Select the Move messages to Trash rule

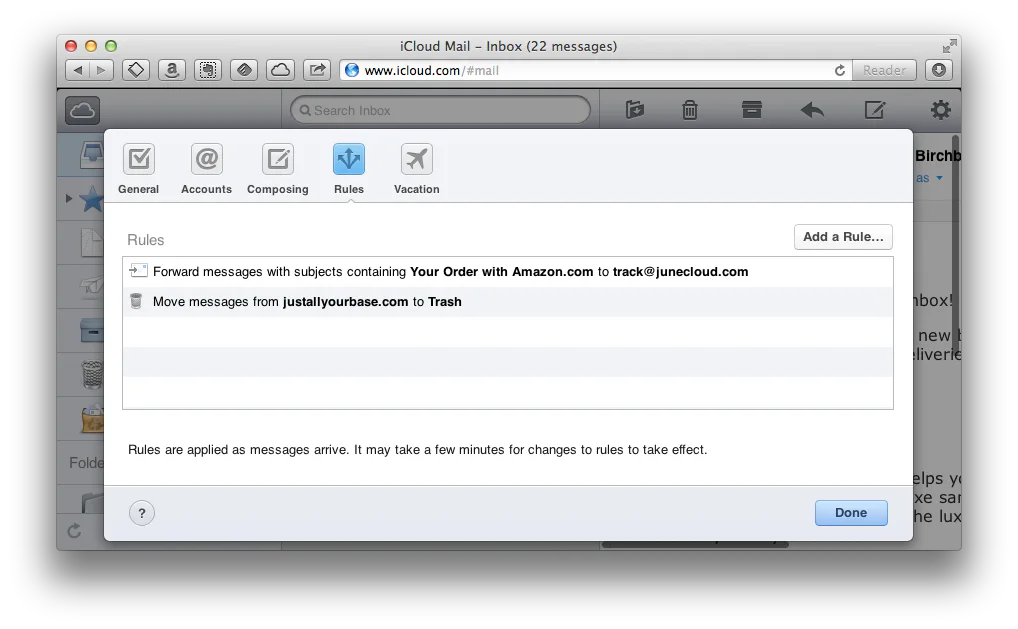(508, 302)
